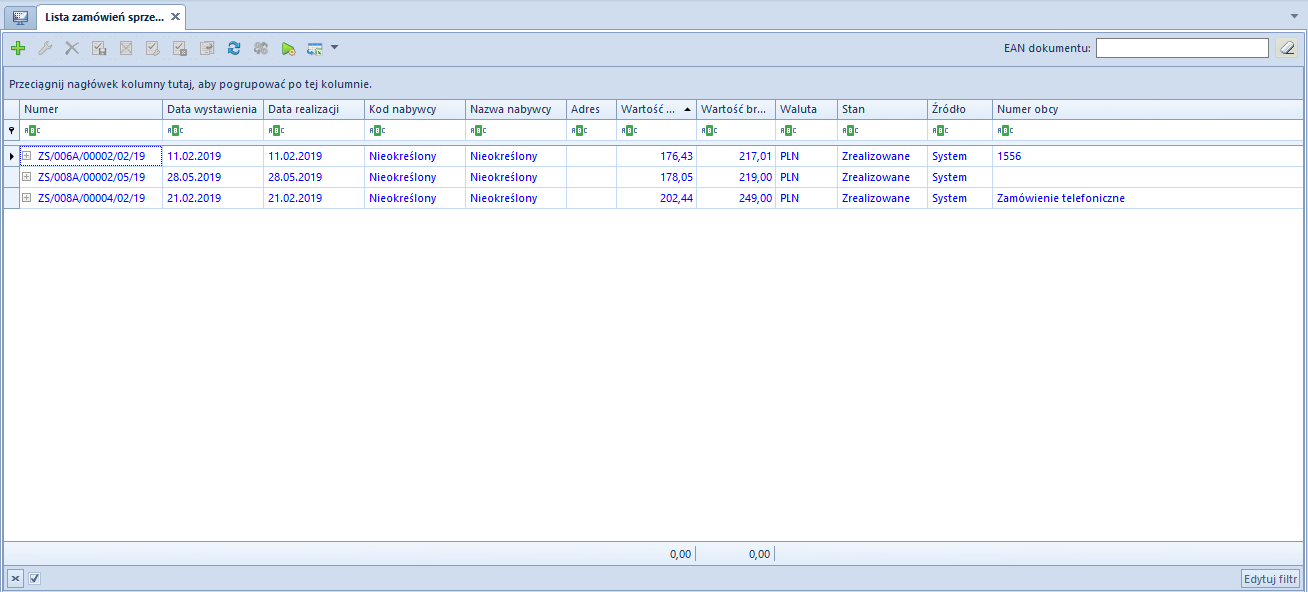Expand row ZS/008A/00004/02/19
Image resolution: width=1308 pixels, height=592 pixels.
point(27,198)
